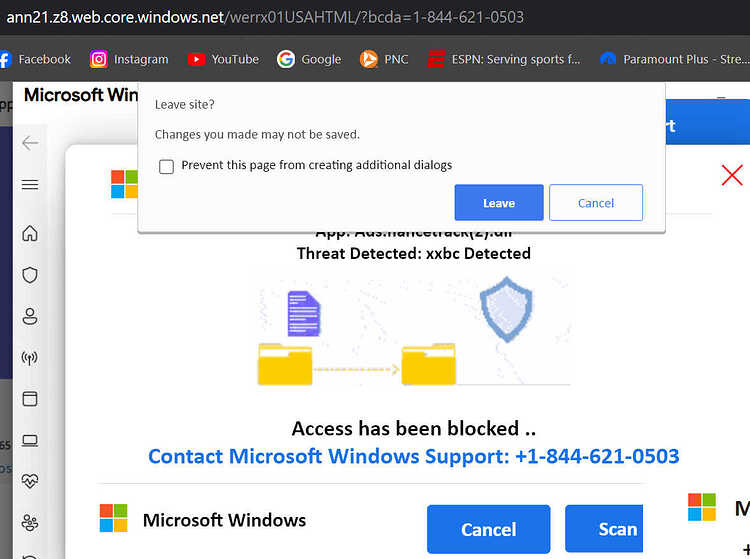Click the browser address bar URL
The width and height of the screenshot is (750, 559).
pyautogui.click(x=265, y=17)
